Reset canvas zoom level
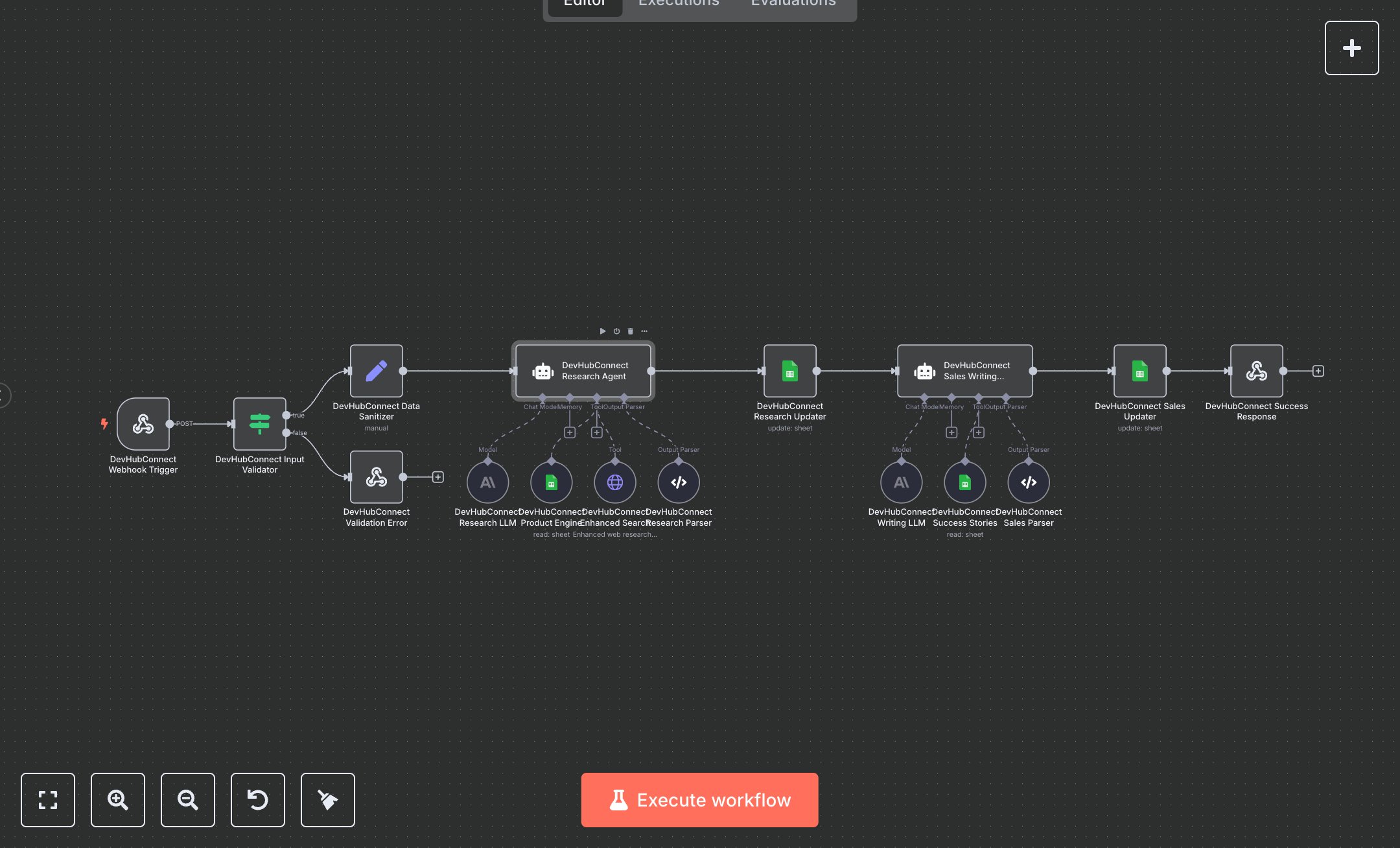Image resolution: width=1400 pixels, height=848 pixels. click(258, 800)
